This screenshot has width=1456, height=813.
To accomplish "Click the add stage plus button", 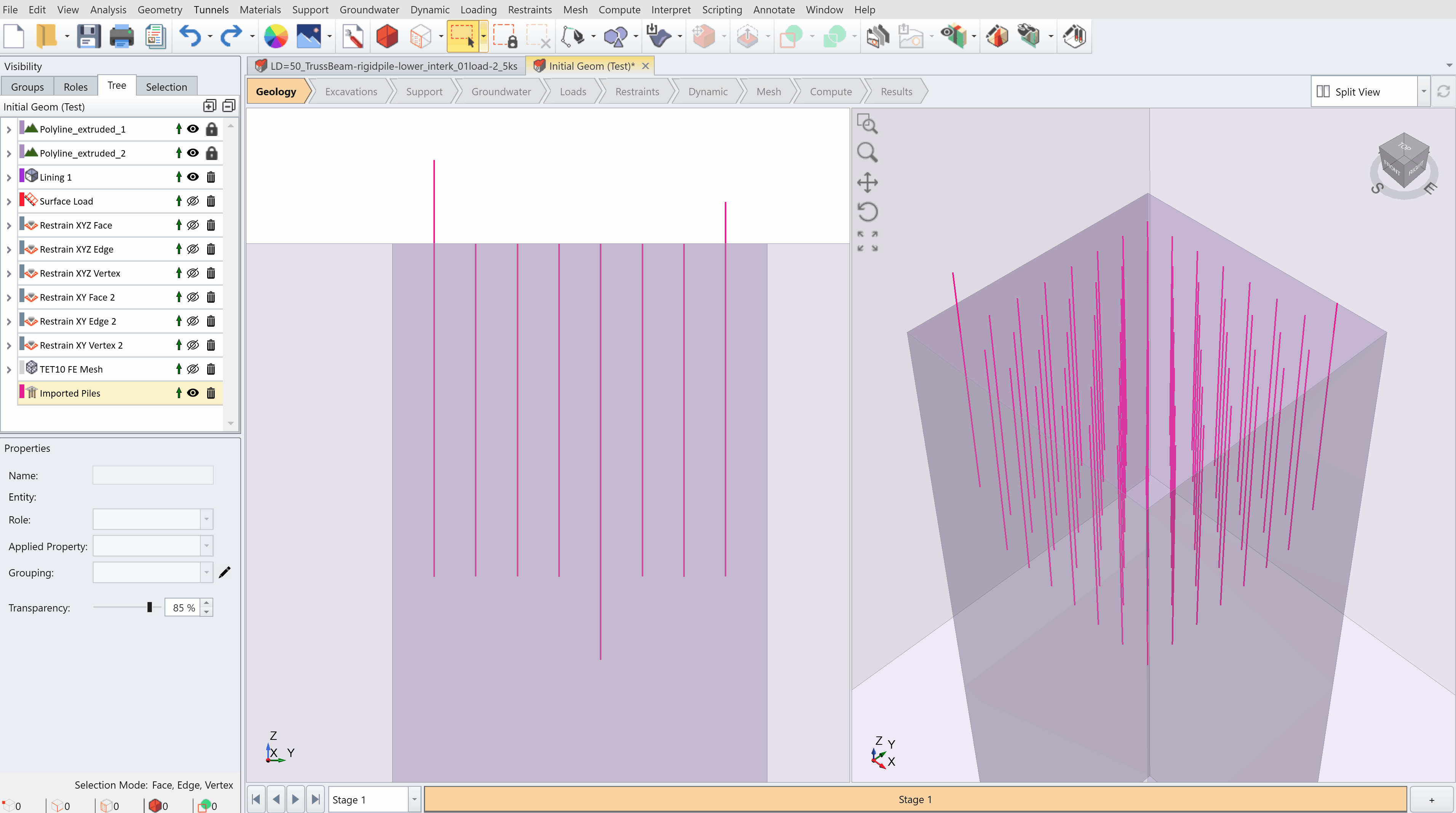I will pos(1432,799).
